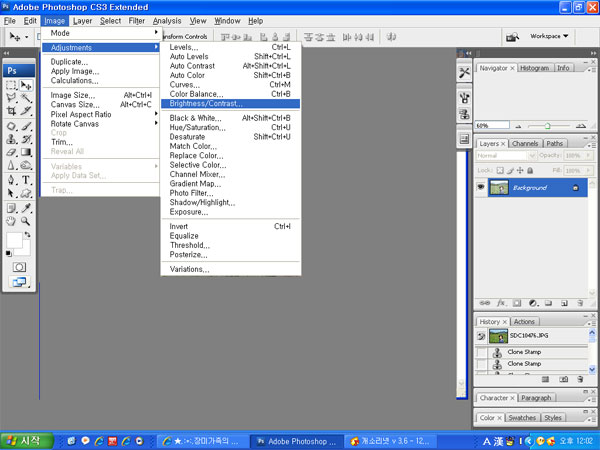Switch to the Actions tab
The height and width of the screenshot is (450, 600).
(x=524, y=321)
